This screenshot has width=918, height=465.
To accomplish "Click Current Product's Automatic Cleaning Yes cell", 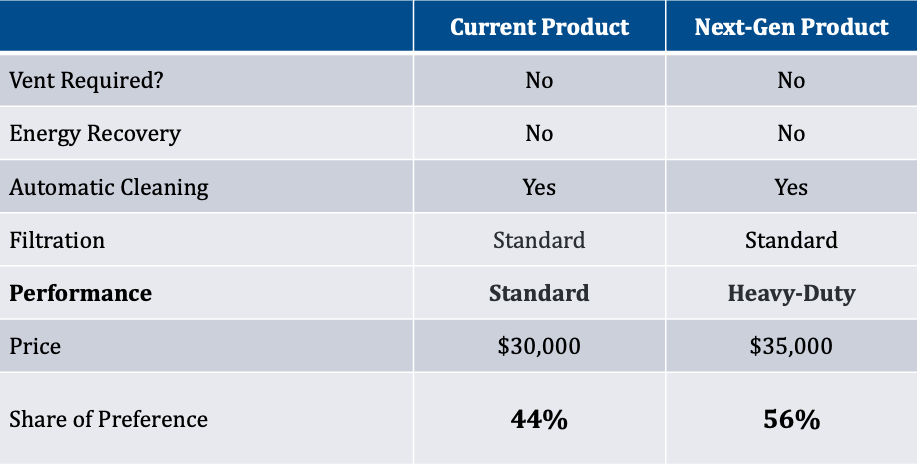I will 539,187.
